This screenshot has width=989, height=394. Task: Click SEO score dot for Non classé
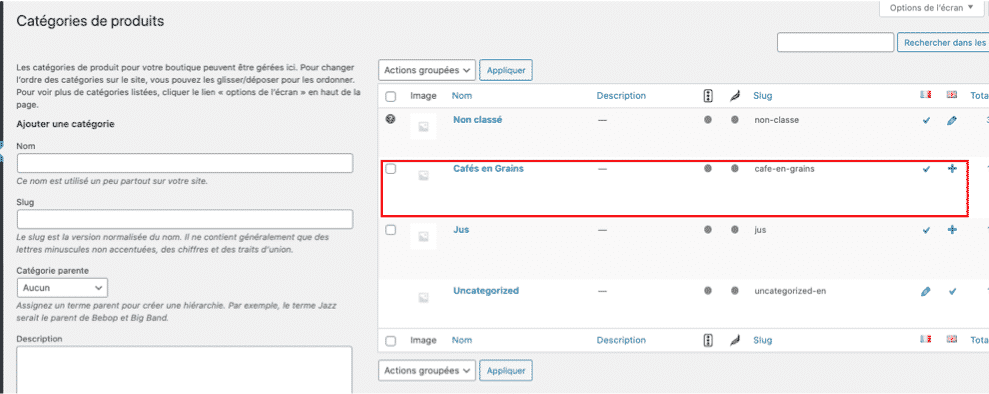tap(708, 120)
